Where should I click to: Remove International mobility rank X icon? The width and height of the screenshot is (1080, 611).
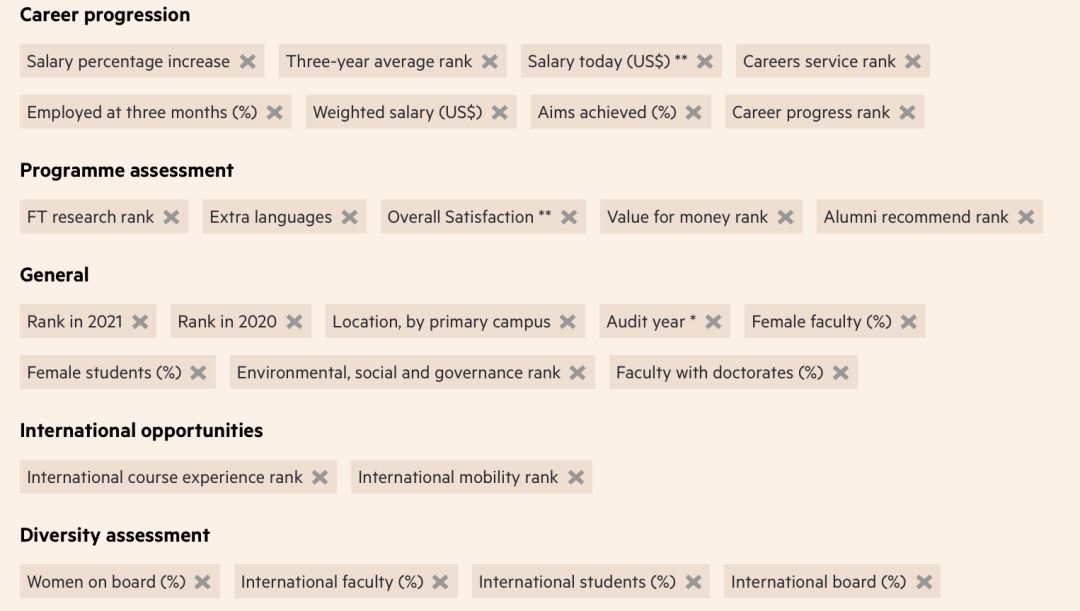click(576, 477)
